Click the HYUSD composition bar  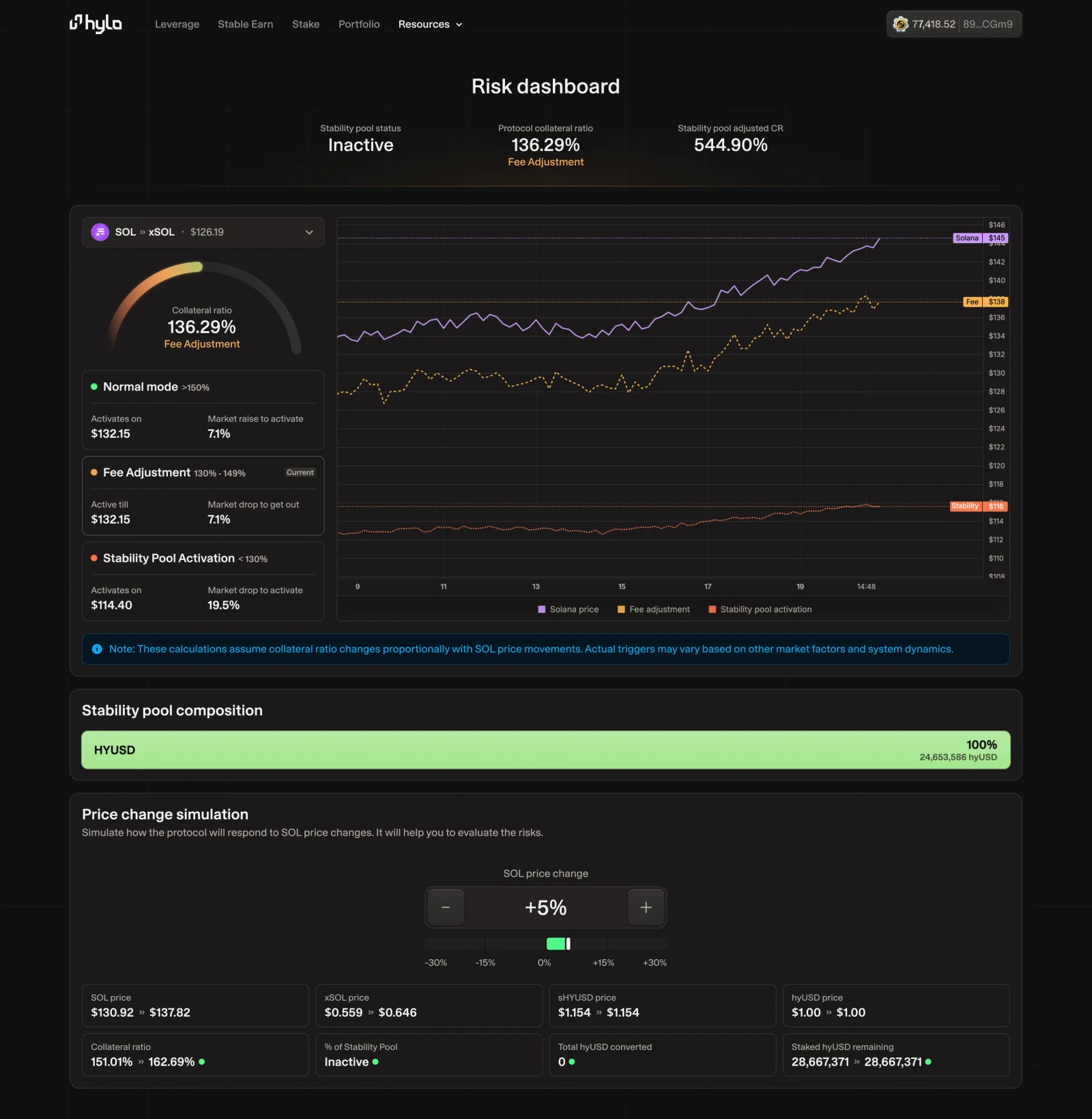tap(546, 750)
